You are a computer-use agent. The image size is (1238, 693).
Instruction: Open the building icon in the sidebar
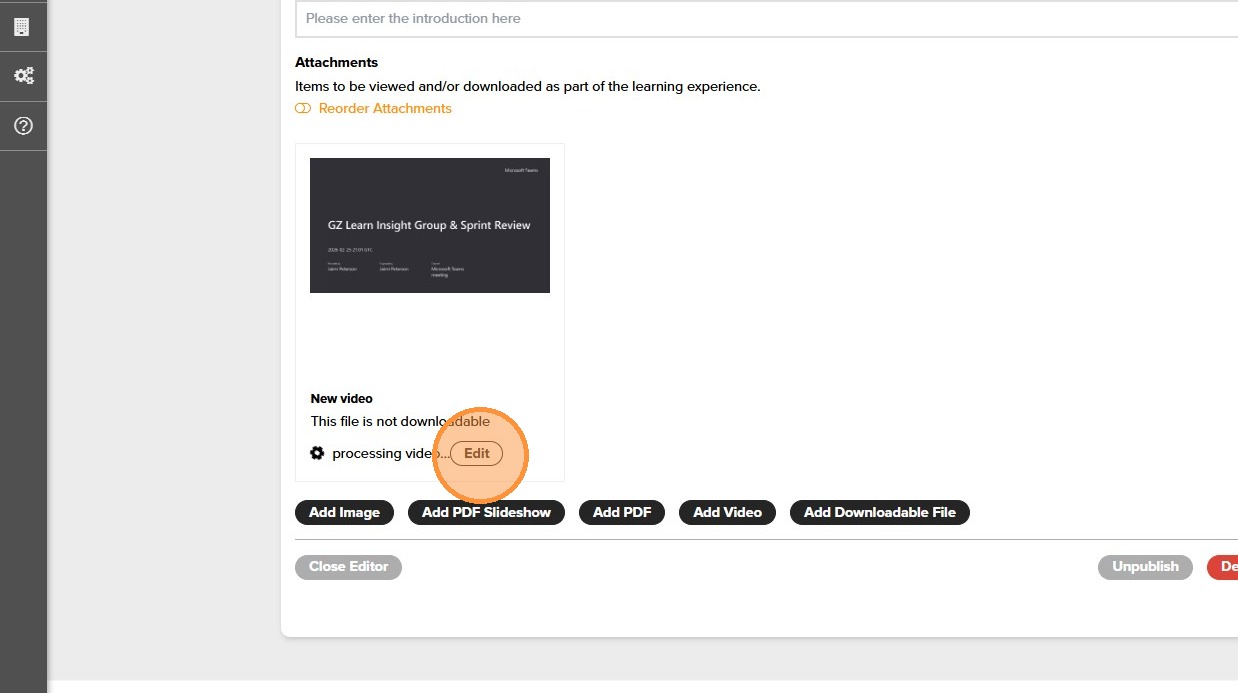(x=22, y=27)
